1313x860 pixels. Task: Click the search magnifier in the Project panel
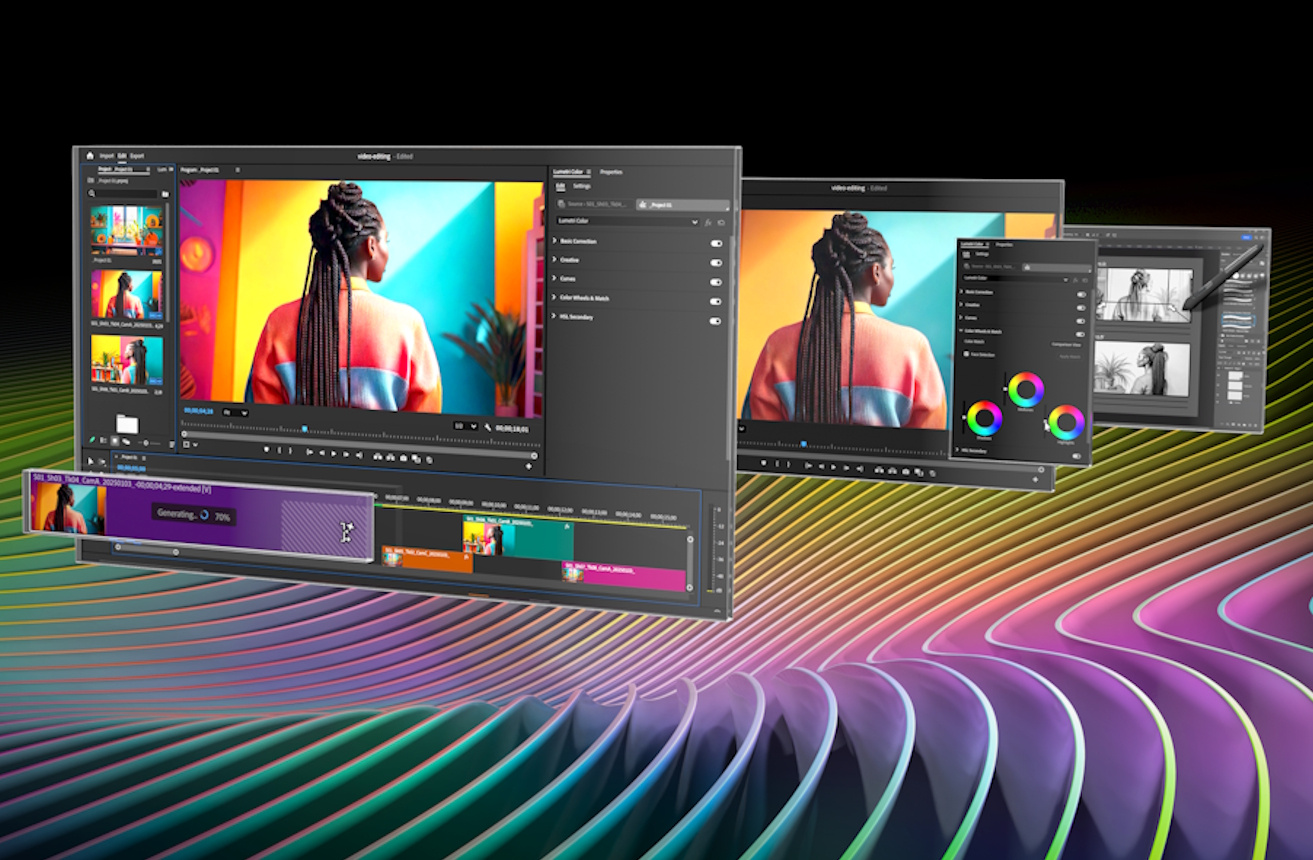(x=91, y=193)
